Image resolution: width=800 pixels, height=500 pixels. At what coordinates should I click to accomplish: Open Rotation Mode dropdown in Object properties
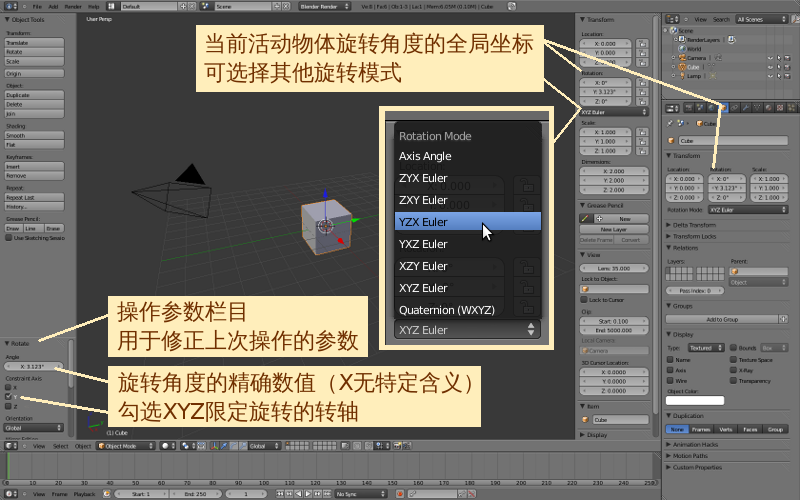pyautogui.click(x=748, y=210)
